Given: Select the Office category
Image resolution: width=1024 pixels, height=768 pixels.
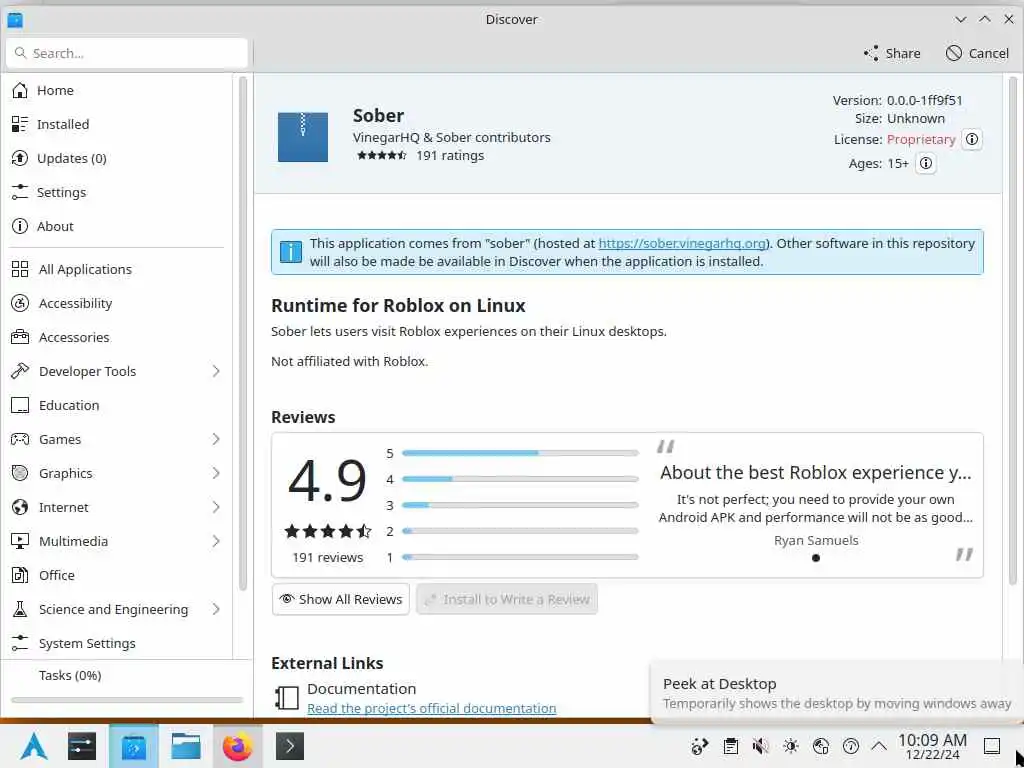Looking at the screenshot, I should pos(118,575).
